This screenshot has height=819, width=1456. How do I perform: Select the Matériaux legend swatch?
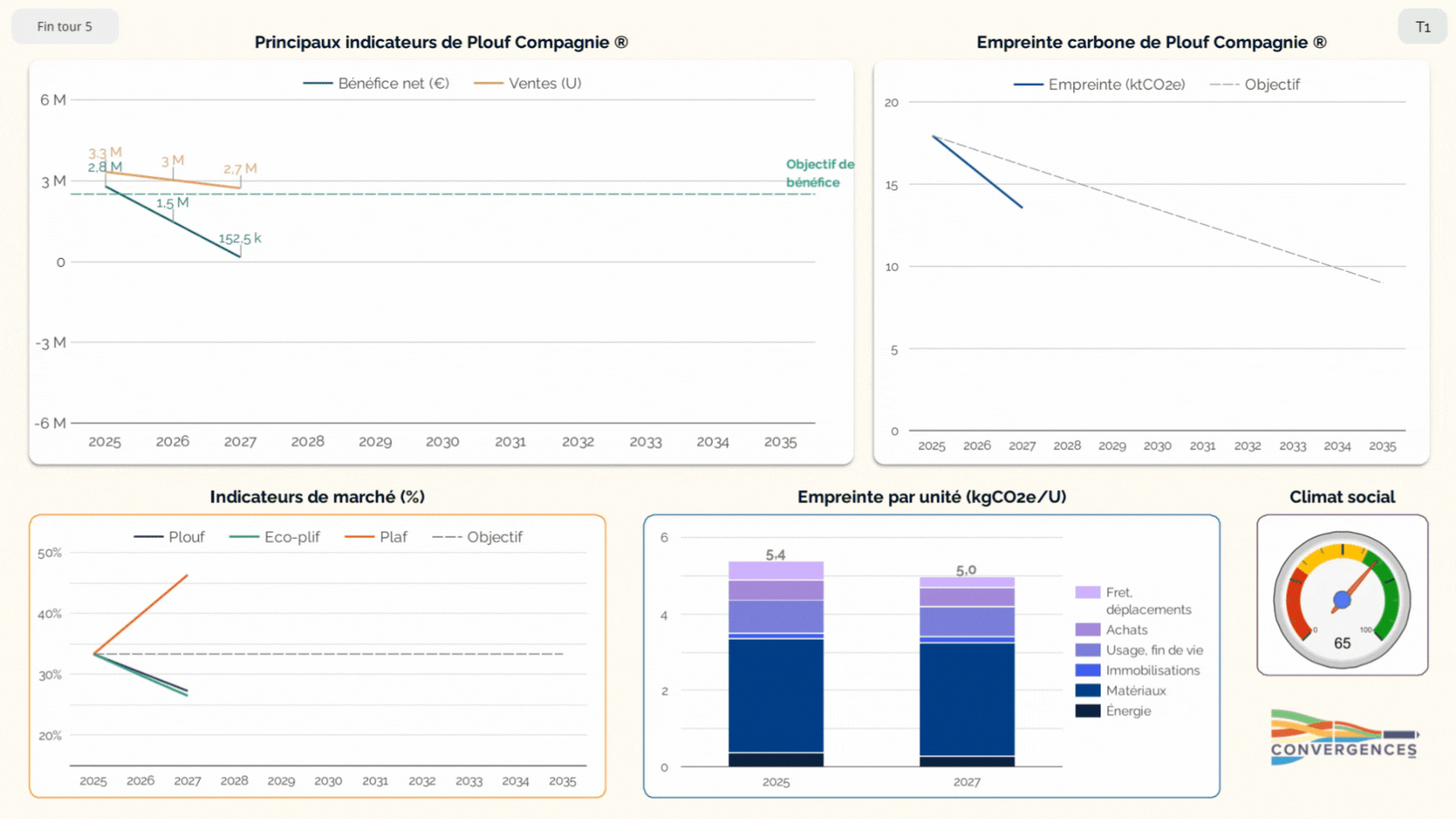(1087, 690)
